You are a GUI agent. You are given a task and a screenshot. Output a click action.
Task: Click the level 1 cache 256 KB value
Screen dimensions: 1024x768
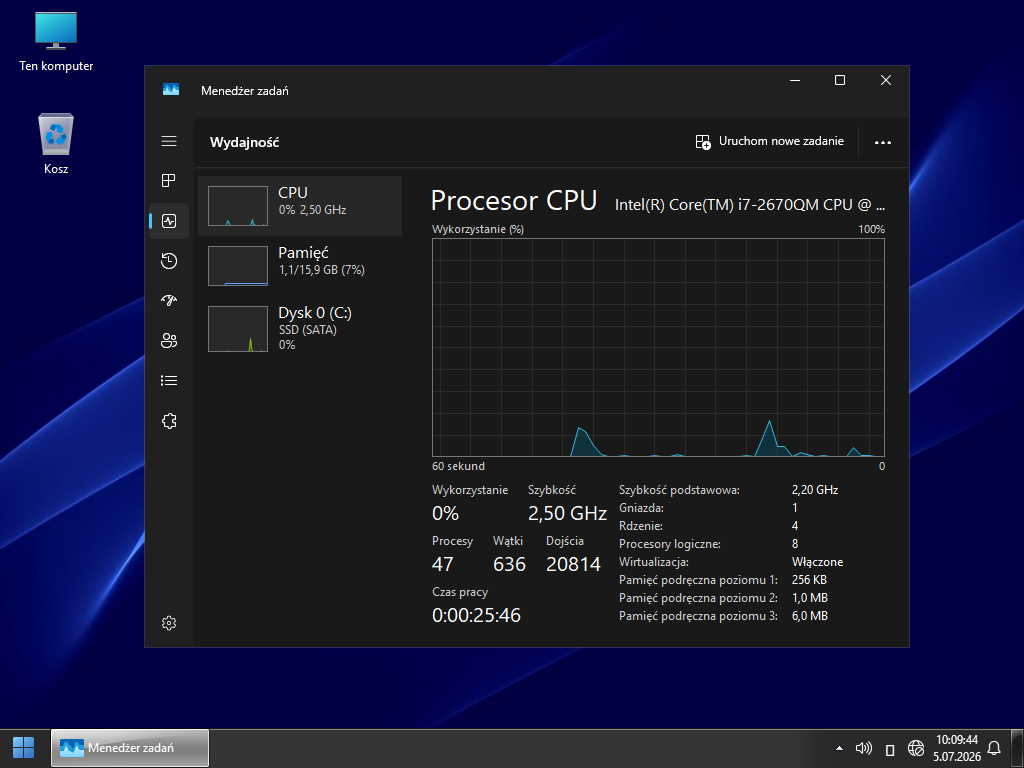[809, 580]
